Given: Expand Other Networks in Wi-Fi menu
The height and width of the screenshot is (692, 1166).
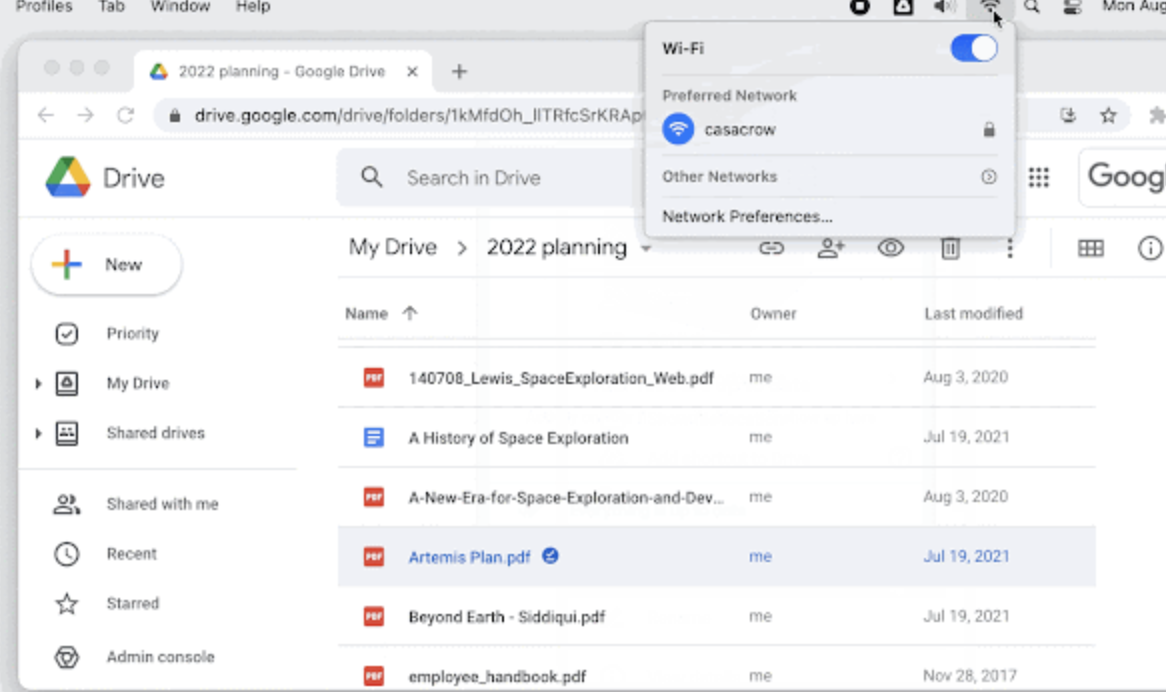Looking at the screenshot, I should pos(828,177).
